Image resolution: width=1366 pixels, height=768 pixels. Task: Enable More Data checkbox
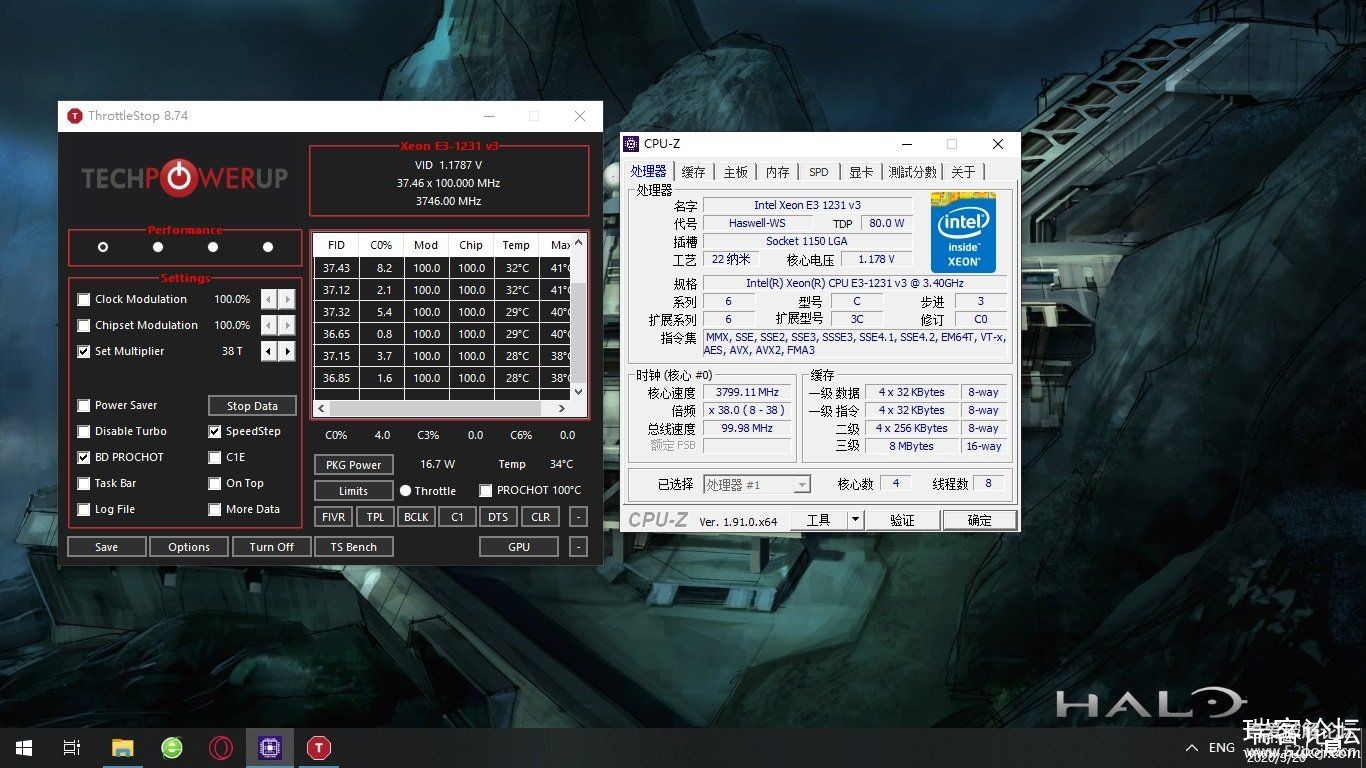(x=215, y=509)
